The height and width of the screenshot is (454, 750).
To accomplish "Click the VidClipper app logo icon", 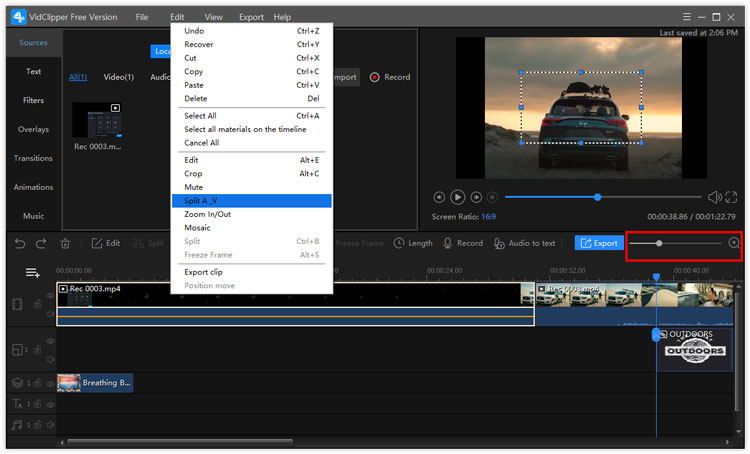I will [x=18, y=17].
